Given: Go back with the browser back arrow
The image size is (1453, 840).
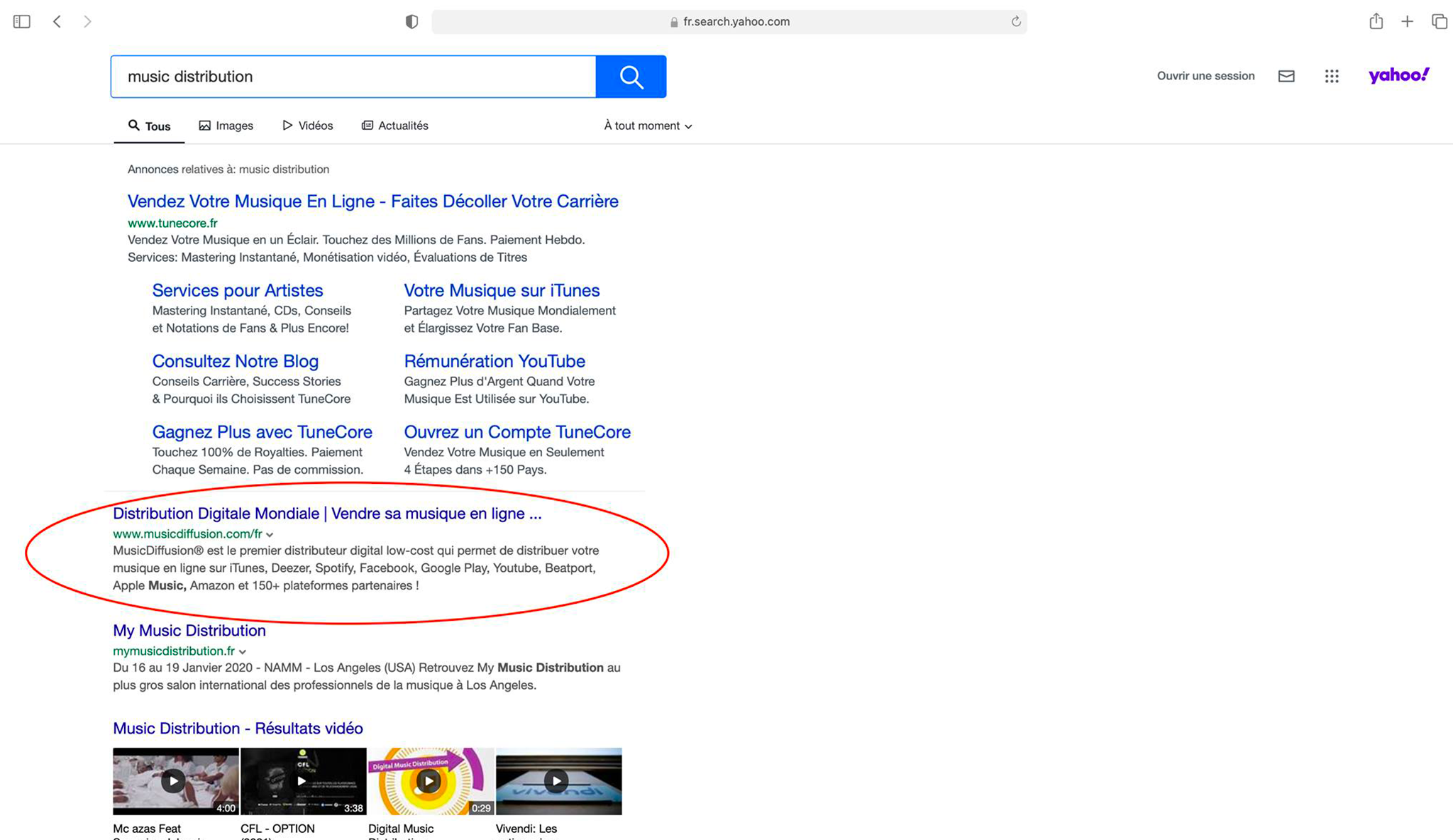Looking at the screenshot, I should pos(57,21).
